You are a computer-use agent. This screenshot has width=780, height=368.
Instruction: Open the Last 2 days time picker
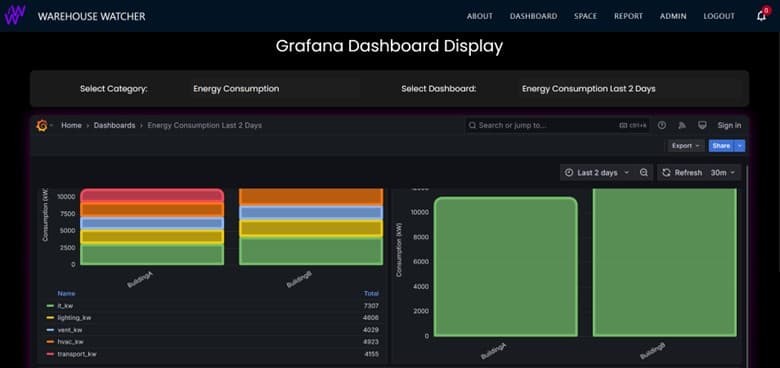(597, 173)
